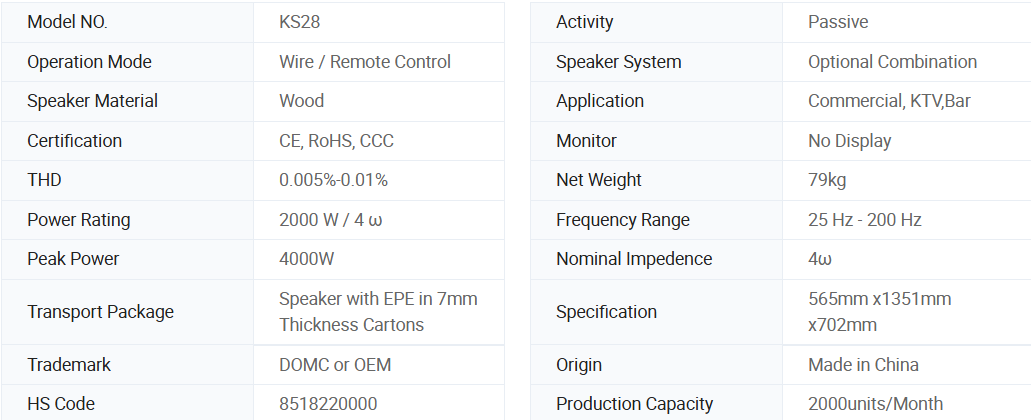Select the Optional Combination speaker system value
The height and width of the screenshot is (420, 1031).
(892, 62)
